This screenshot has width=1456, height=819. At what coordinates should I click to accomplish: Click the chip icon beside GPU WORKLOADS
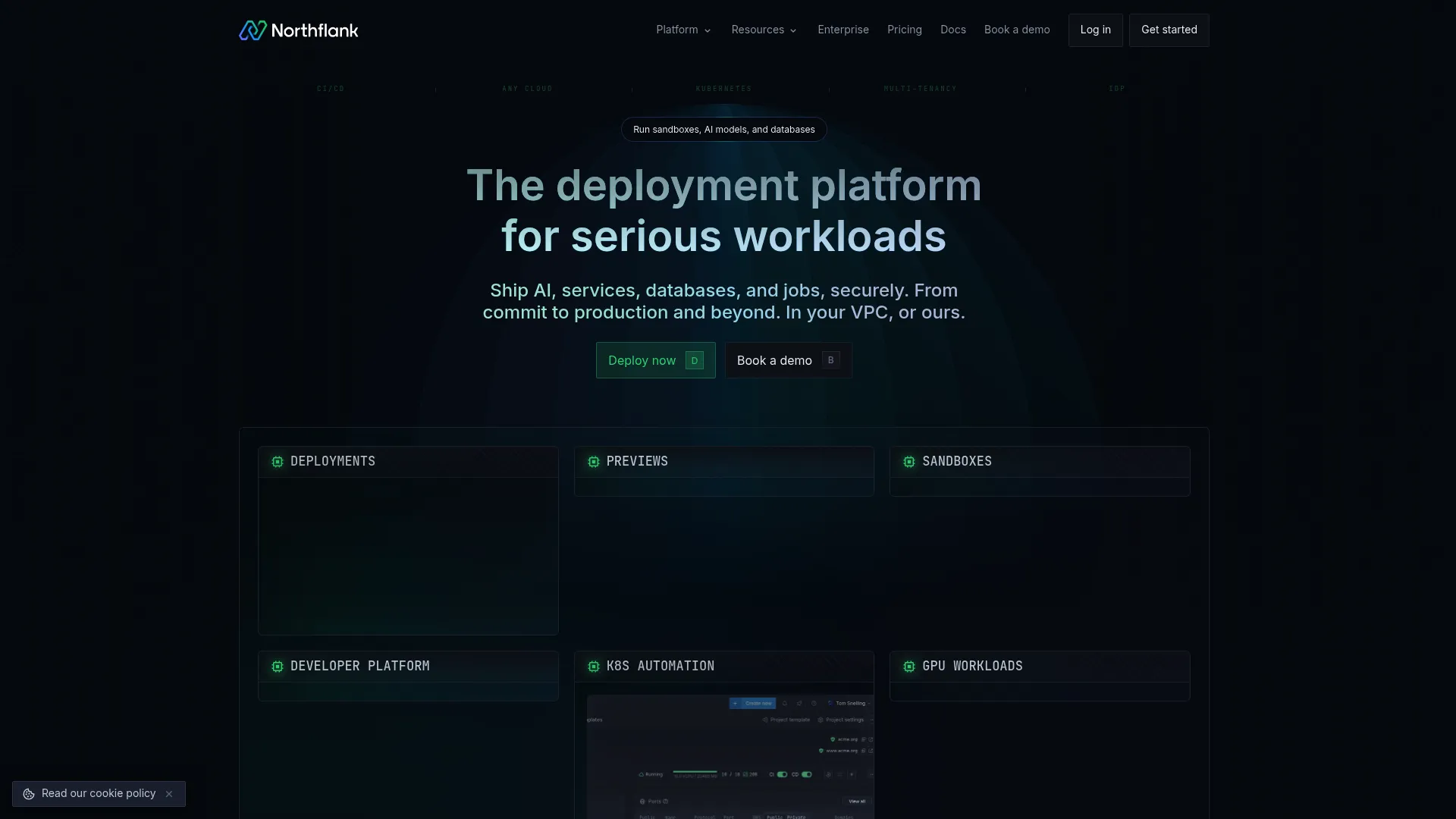click(x=909, y=667)
